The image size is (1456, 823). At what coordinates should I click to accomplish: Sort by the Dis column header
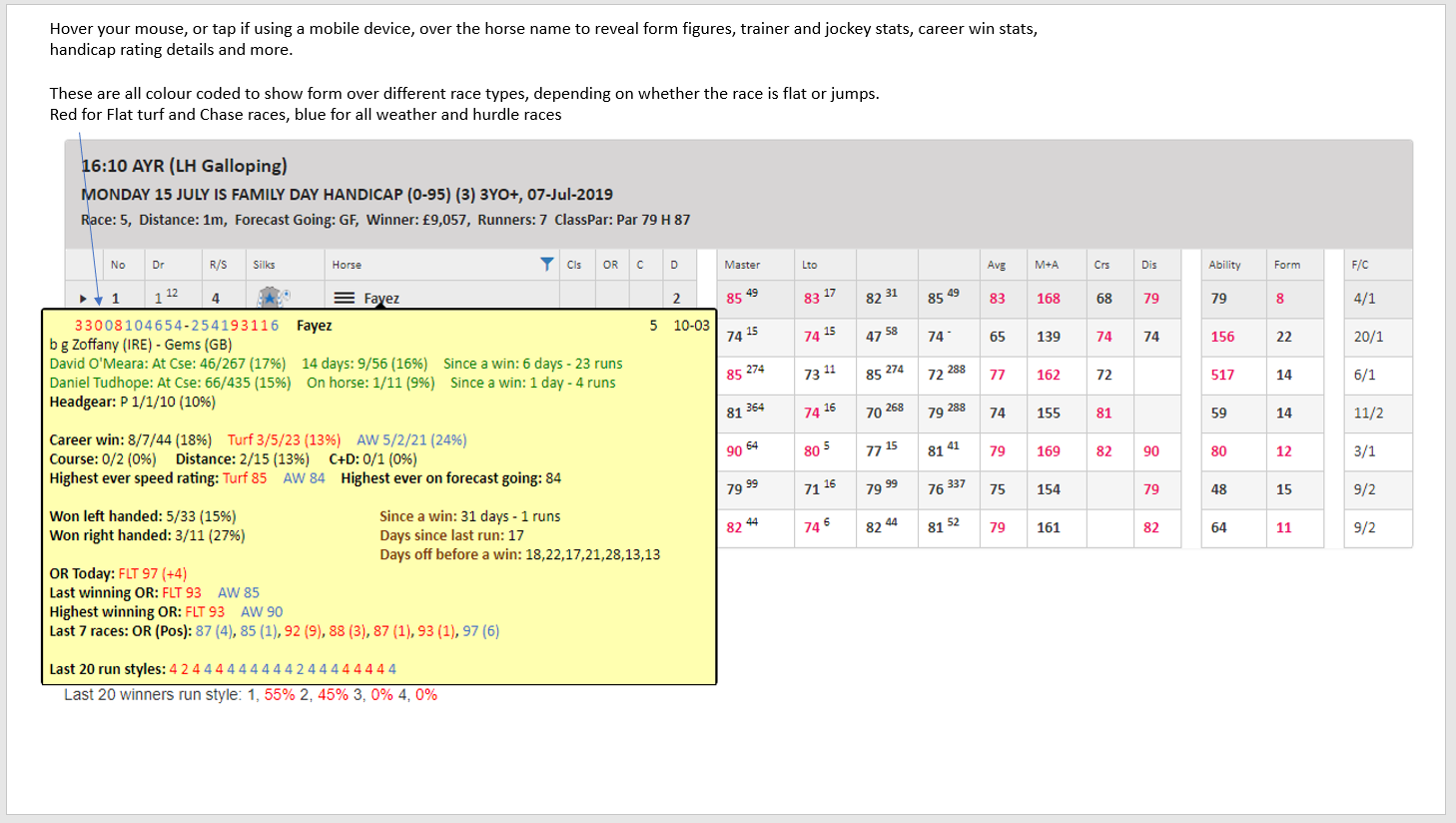1149,265
